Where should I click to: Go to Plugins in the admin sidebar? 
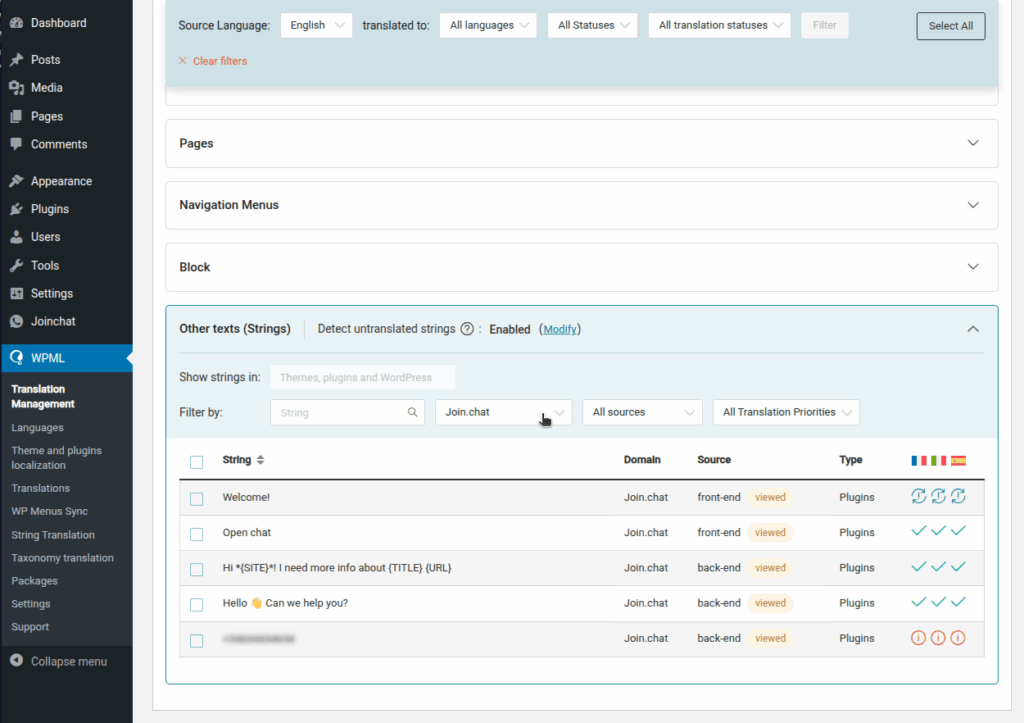(x=49, y=209)
